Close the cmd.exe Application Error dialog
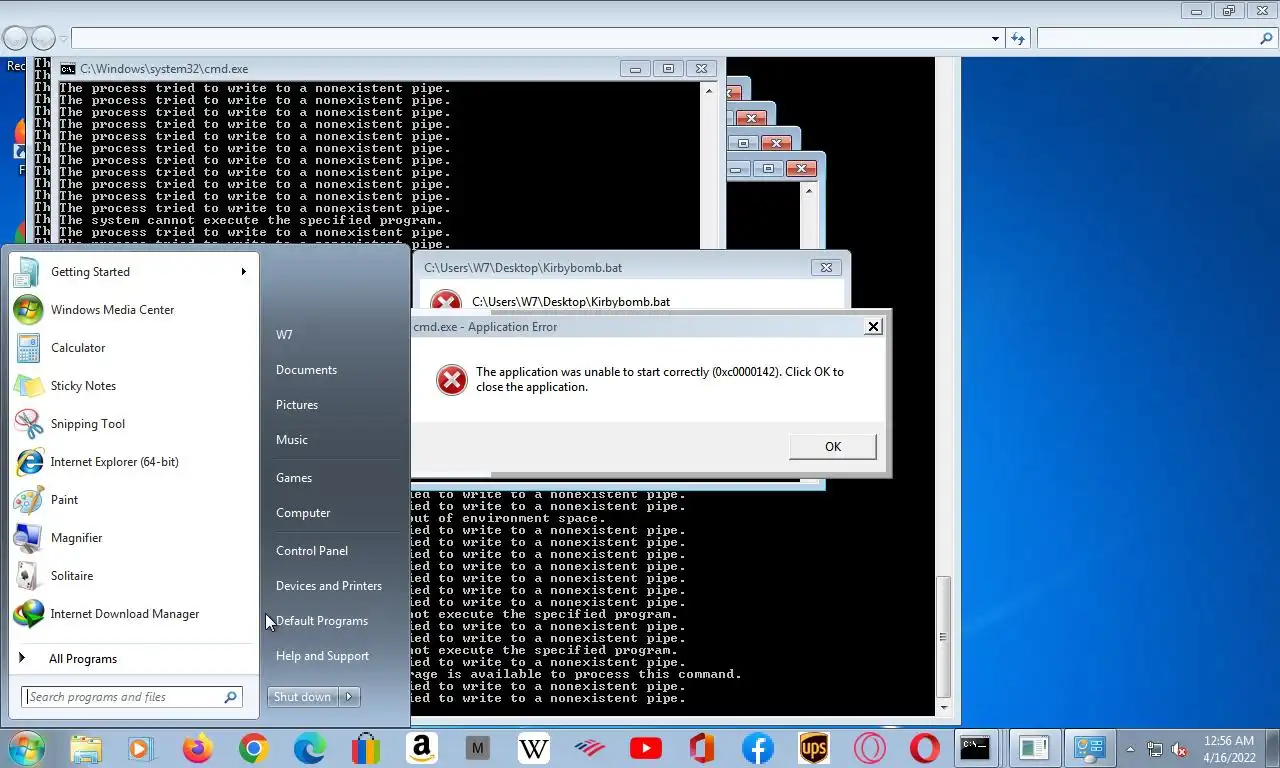 coord(873,326)
